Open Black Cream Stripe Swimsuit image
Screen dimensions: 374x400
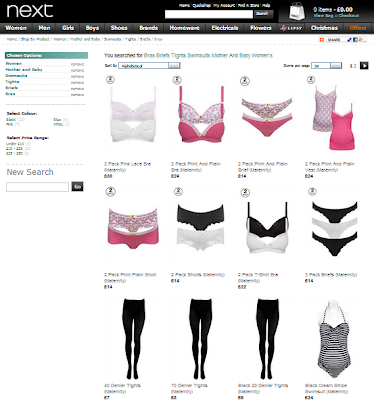(x=333, y=340)
